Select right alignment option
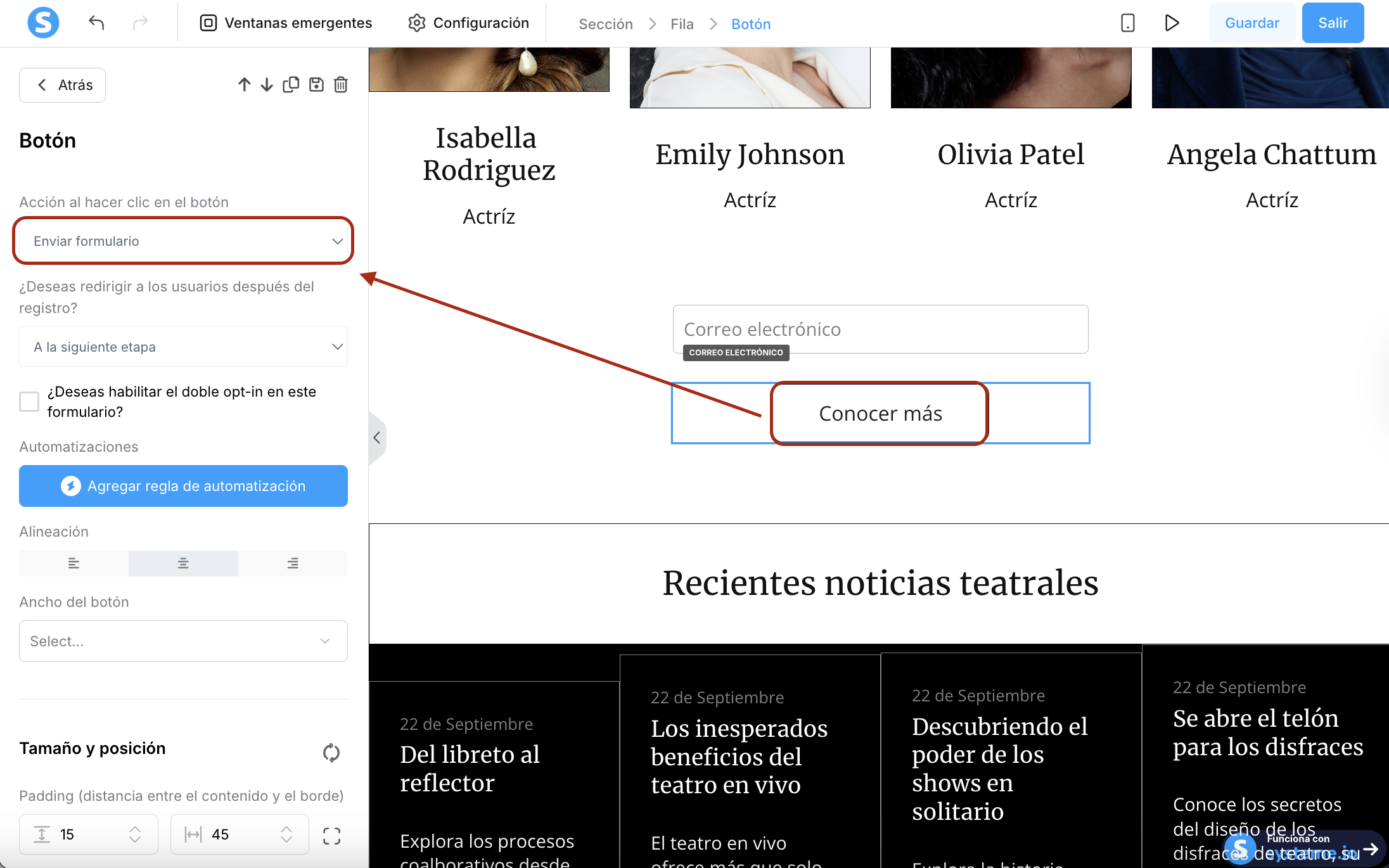 [x=293, y=563]
